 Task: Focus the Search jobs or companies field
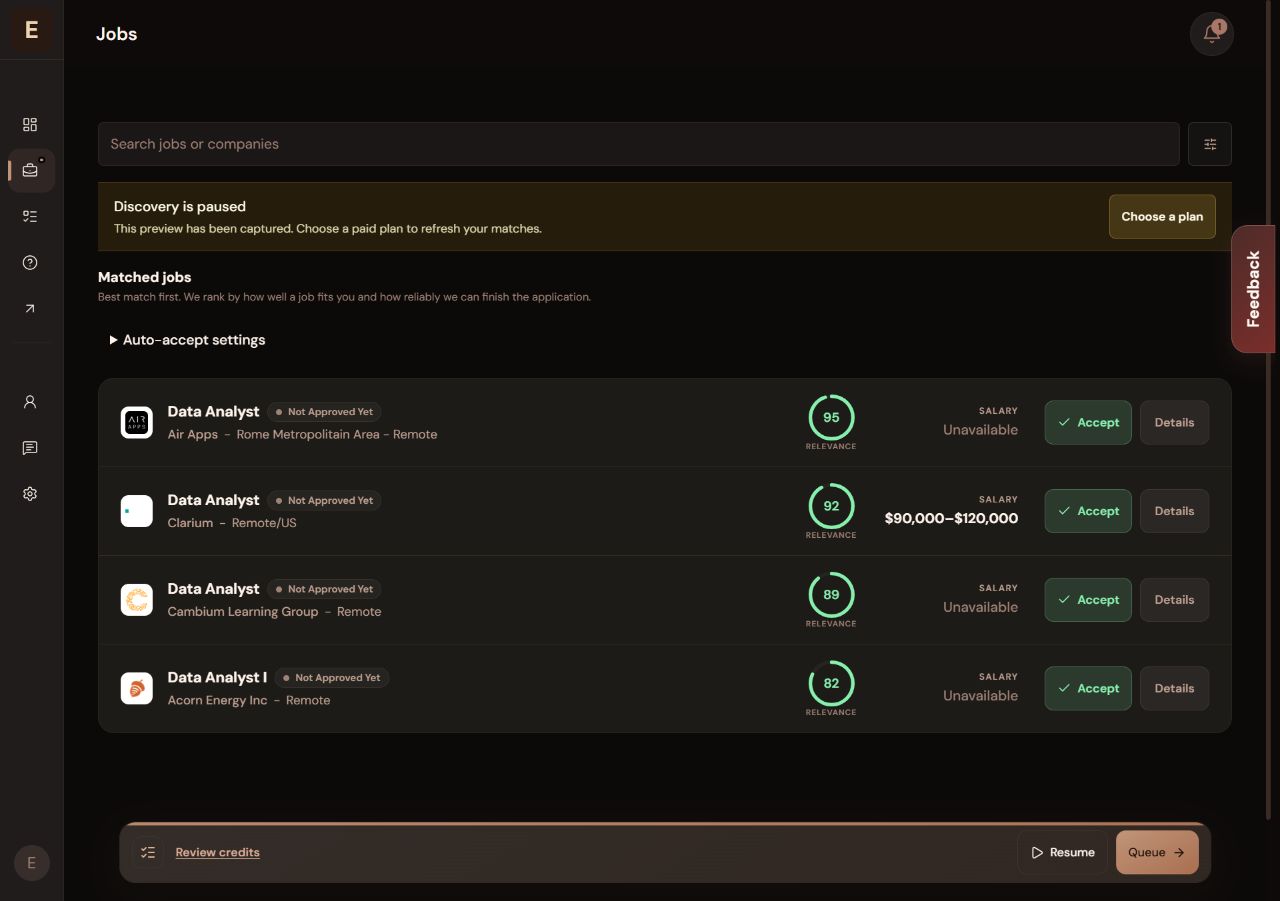pyautogui.click(x=639, y=144)
